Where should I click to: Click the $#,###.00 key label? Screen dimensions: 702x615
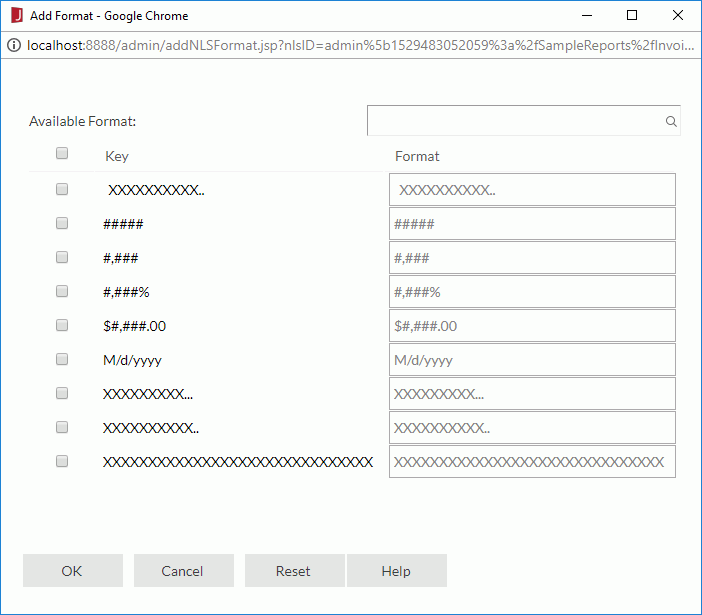coord(134,326)
